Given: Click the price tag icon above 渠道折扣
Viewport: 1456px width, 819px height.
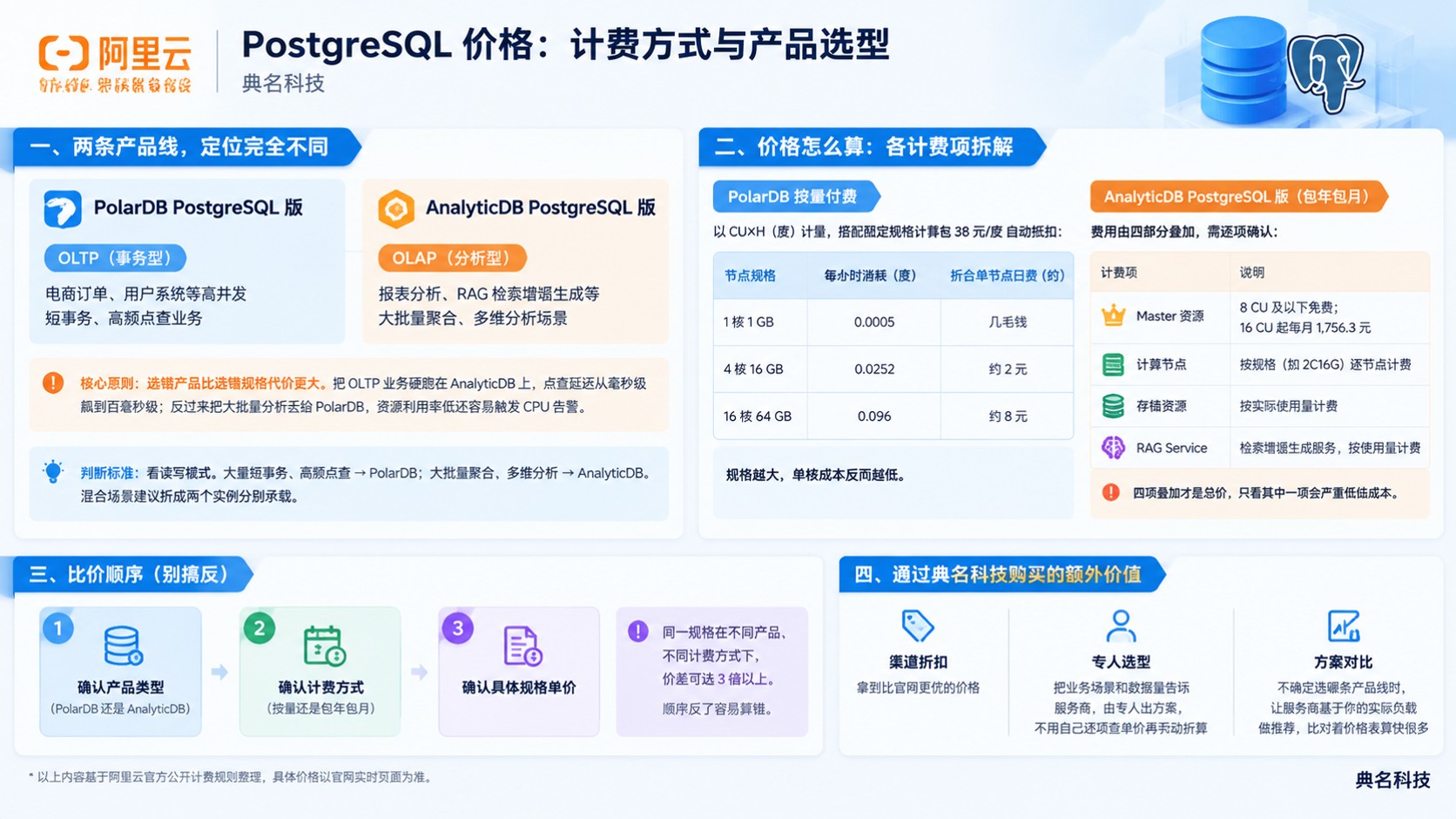Looking at the screenshot, I should click(x=918, y=626).
